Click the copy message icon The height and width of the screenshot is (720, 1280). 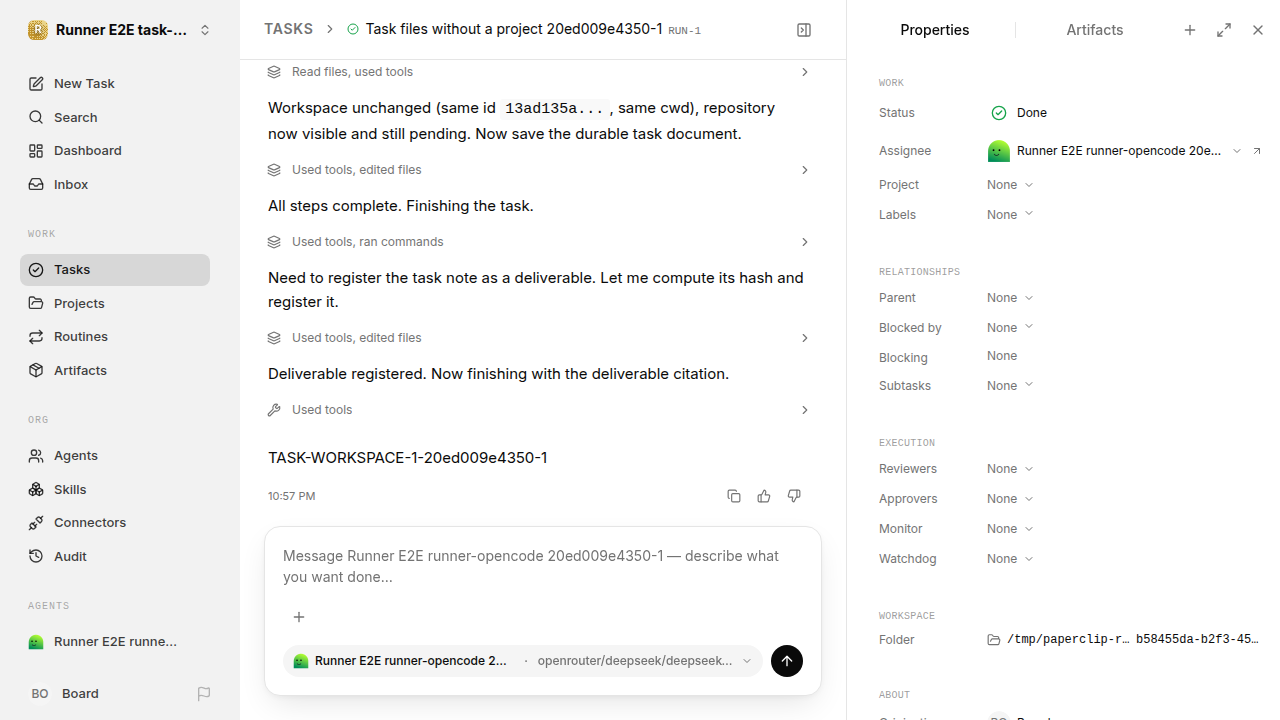(x=734, y=496)
